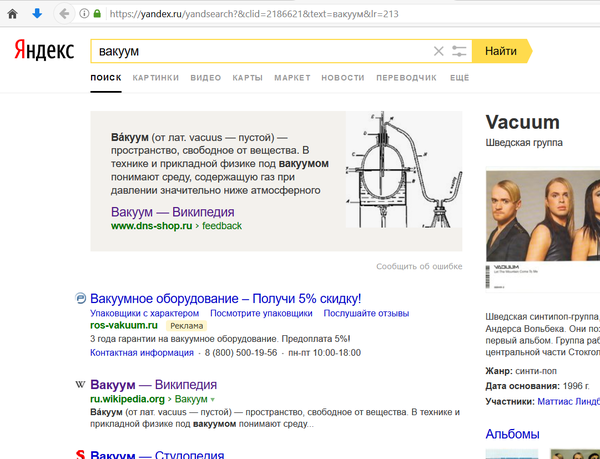Click the green padlock security icon

pos(97,14)
